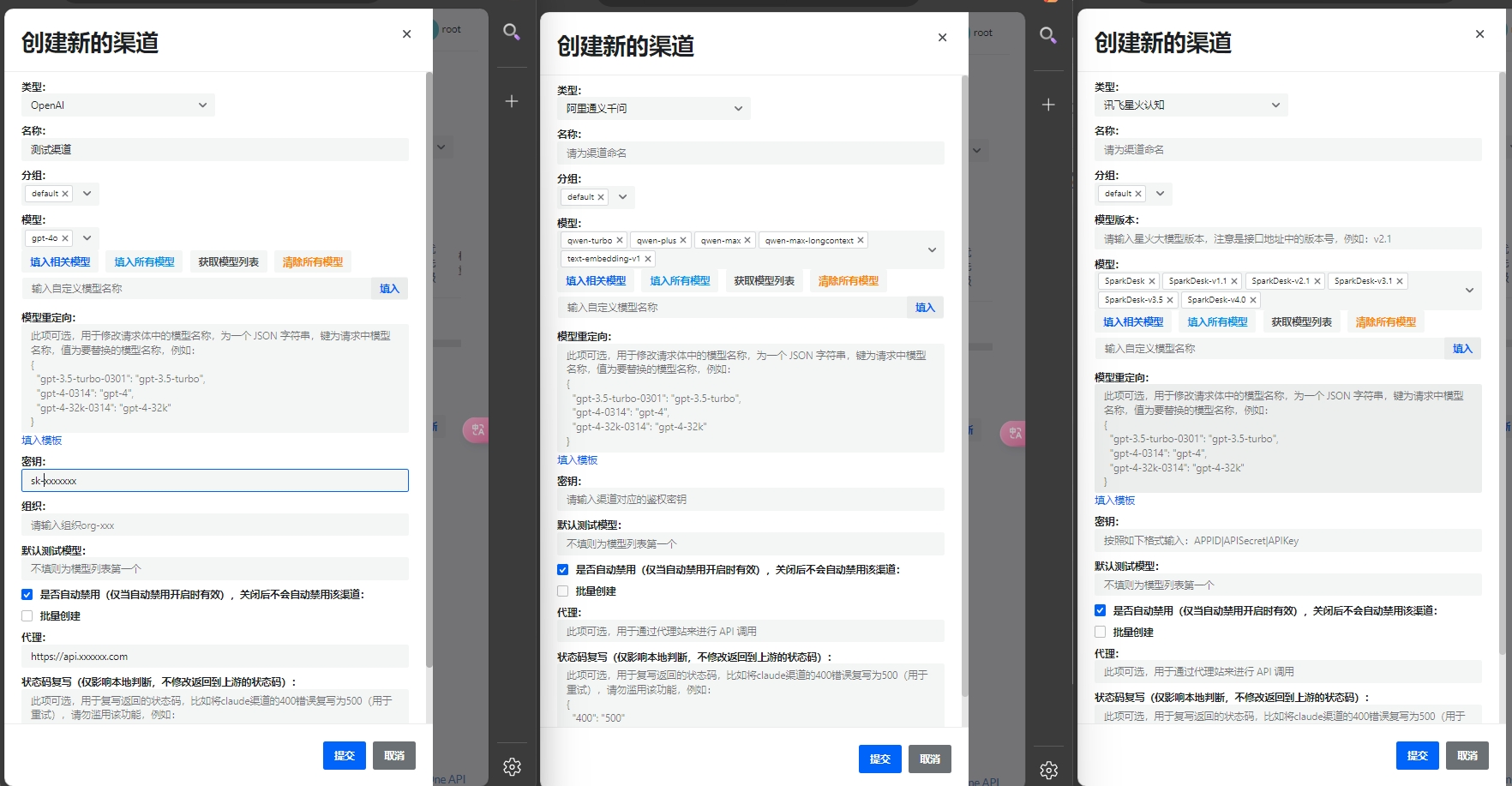Click the pink translate bubble beside OpenAI dialog
The width and height of the screenshot is (1512, 786).
click(x=476, y=430)
